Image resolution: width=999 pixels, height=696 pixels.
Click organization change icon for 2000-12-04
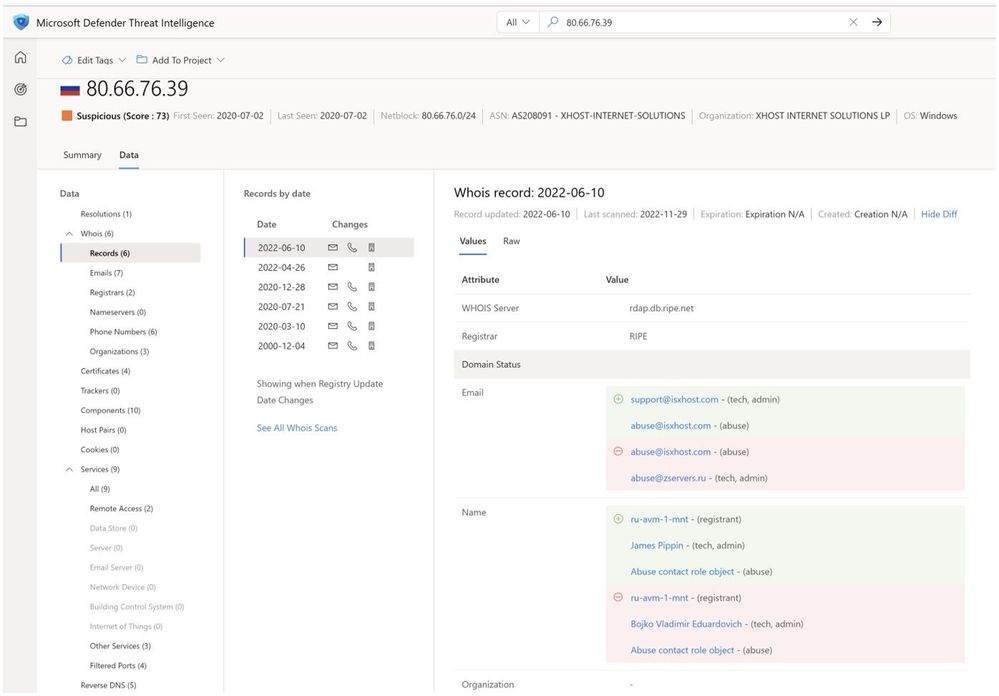click(x=371, y=345)
